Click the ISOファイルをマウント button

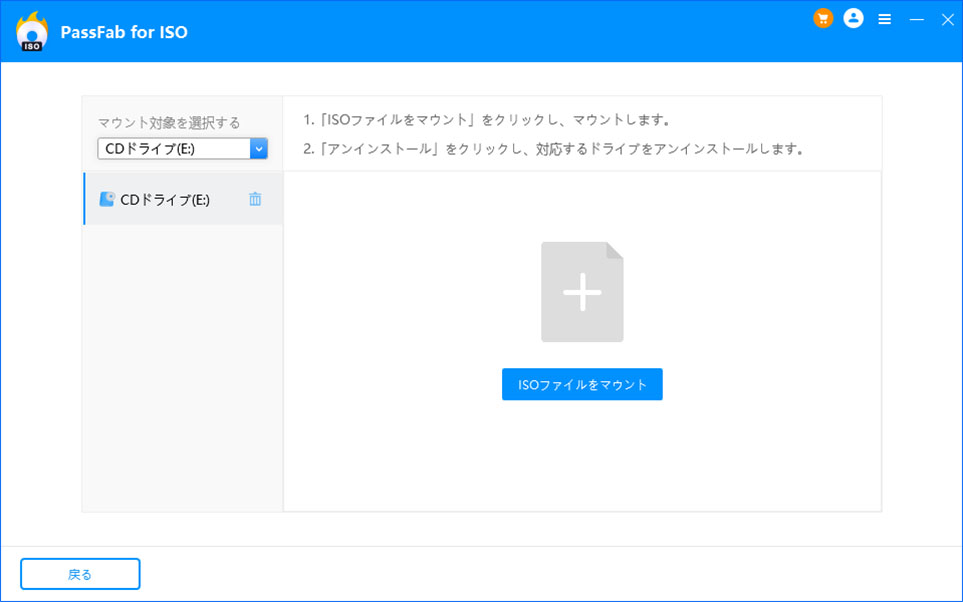[582, 385]
